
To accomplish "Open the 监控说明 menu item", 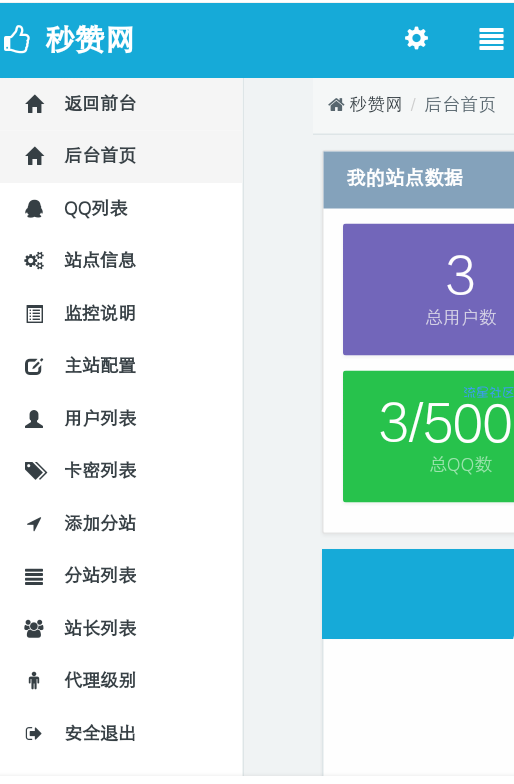I will pyautogui.click(x=122, y=314).
